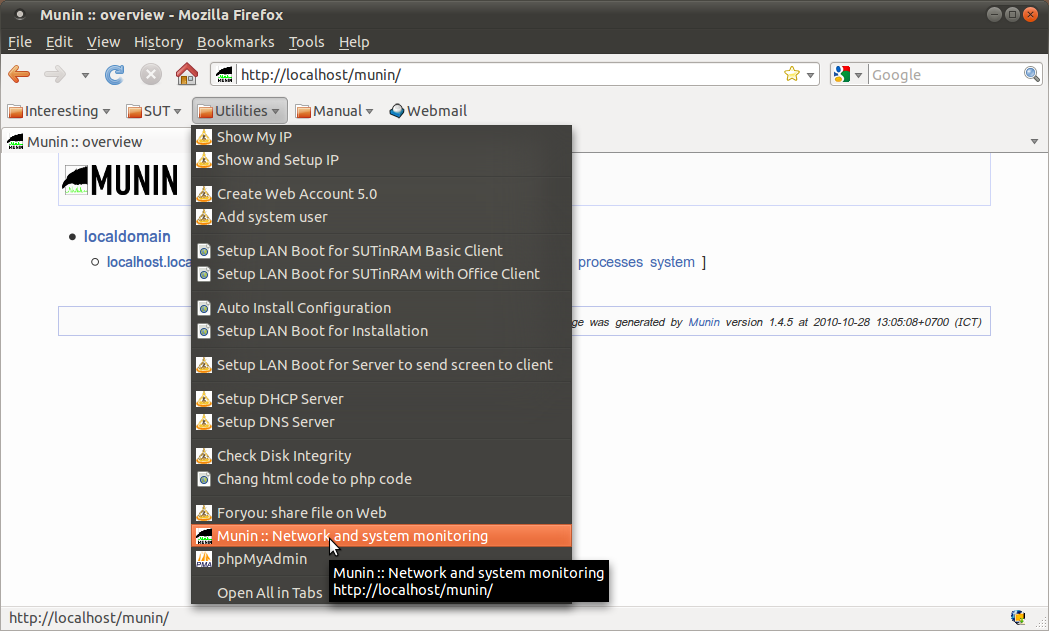Select Check Disk Integrity entry

[x=381, y=456]
